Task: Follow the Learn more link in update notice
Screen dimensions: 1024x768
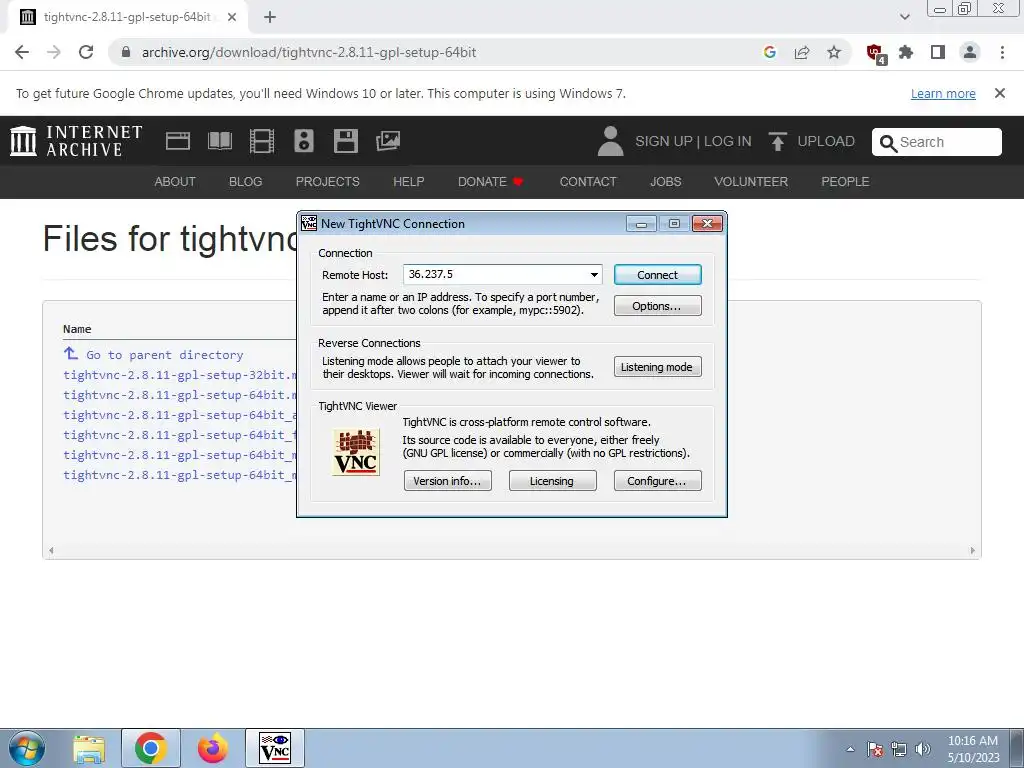Action: [943, 93]
